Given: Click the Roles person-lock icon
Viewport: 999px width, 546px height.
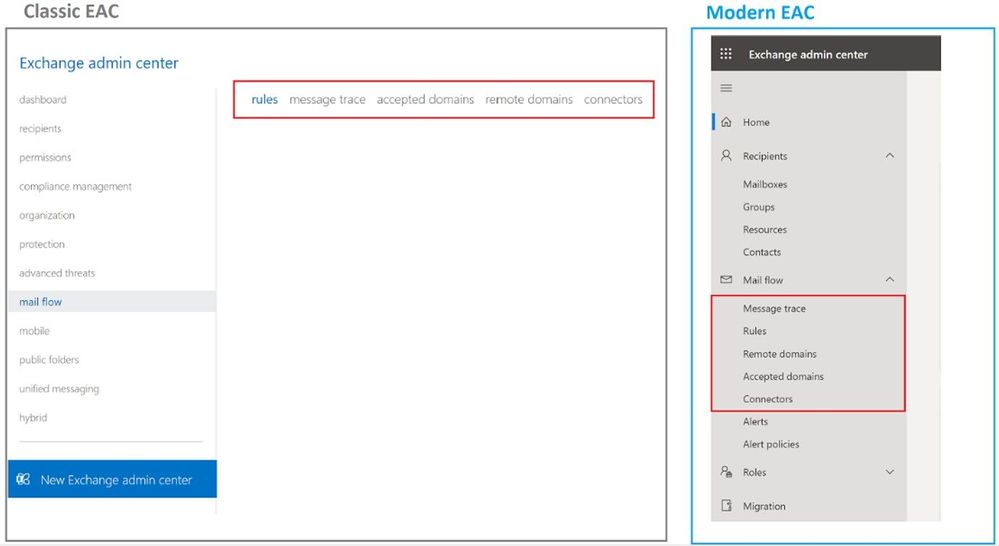Looking at the screenshot, I should (726, 471).
